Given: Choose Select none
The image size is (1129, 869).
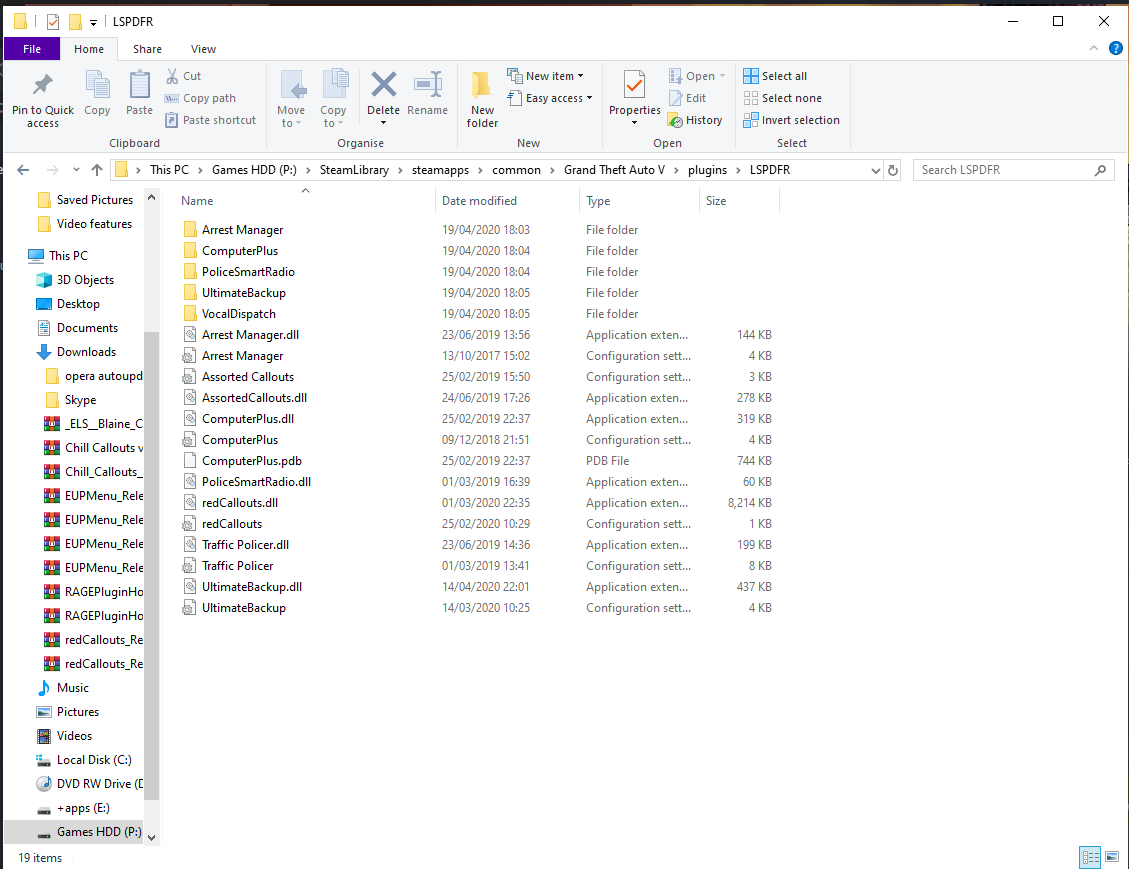Looking at the screenshot, I should pyautogui.click(x=783, y=98).
